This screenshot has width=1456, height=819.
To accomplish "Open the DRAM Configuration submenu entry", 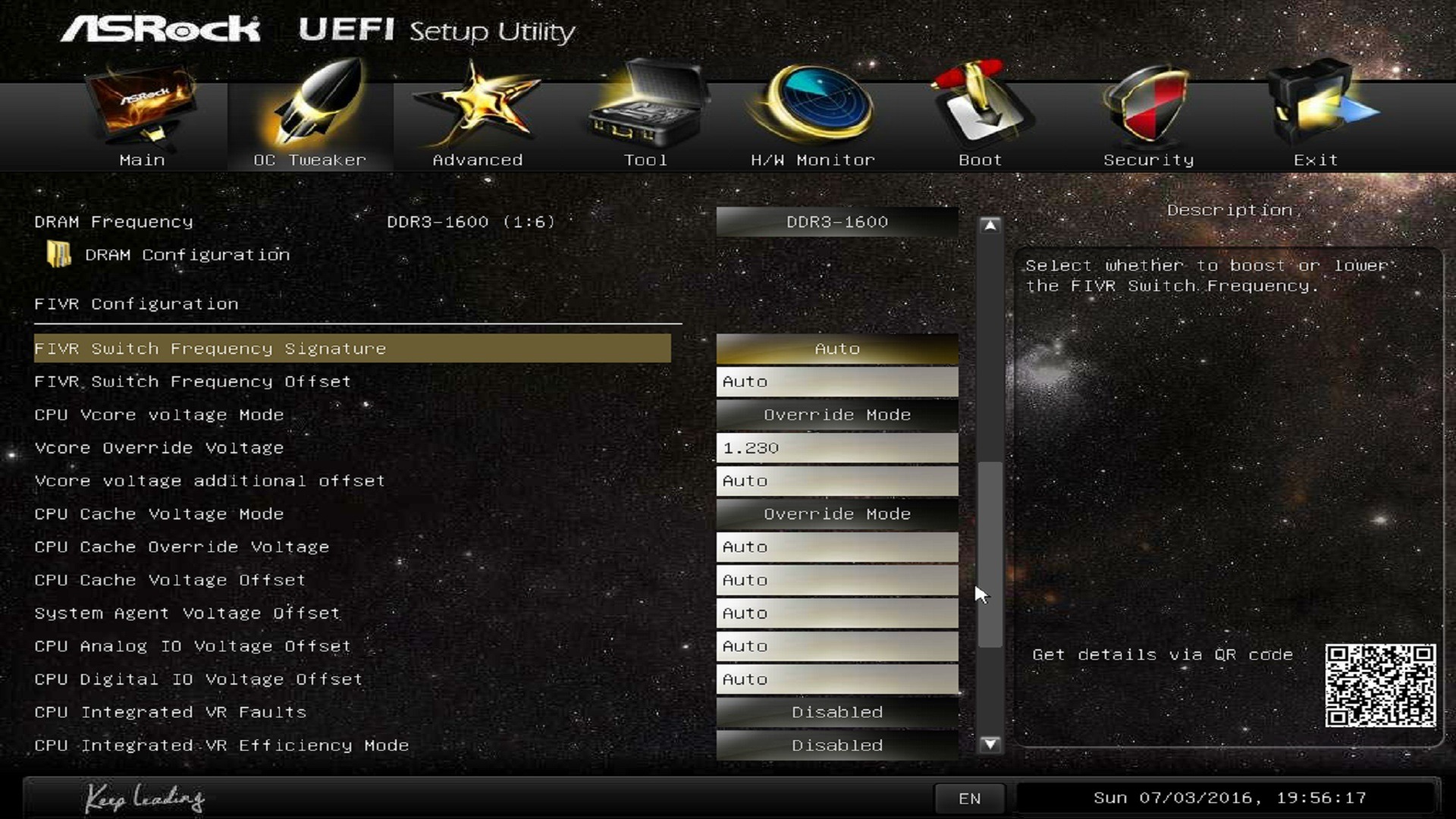I will [187, 255].
